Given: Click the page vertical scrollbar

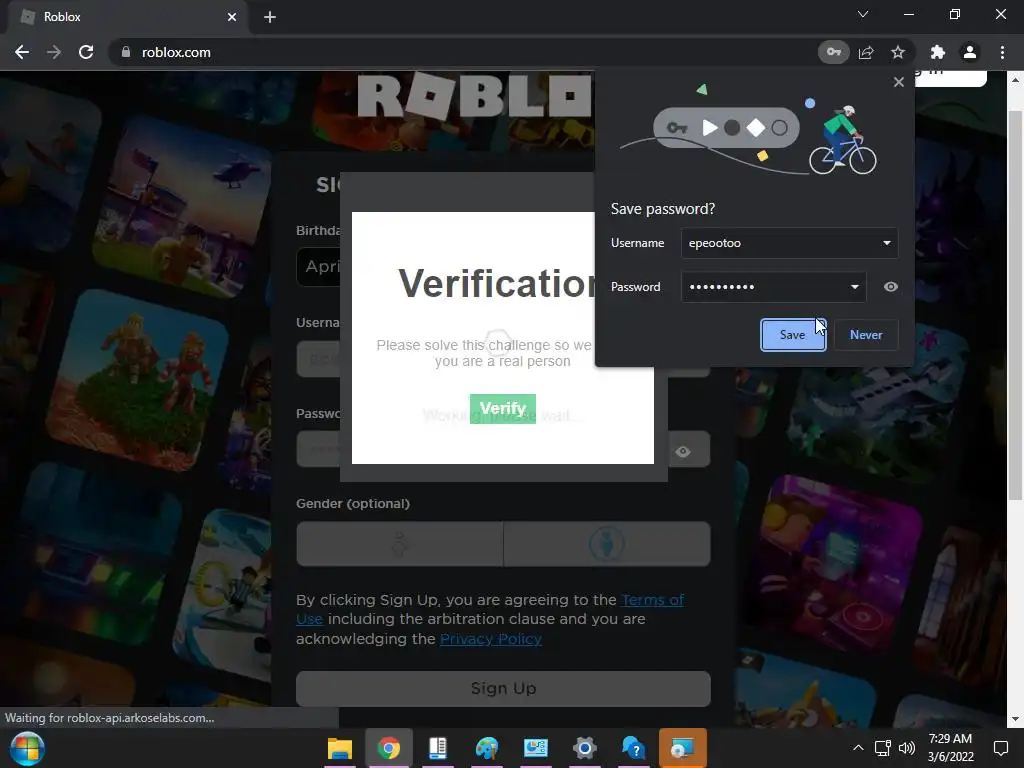Looking at the screenshot, I should [x=1015, y=305].
